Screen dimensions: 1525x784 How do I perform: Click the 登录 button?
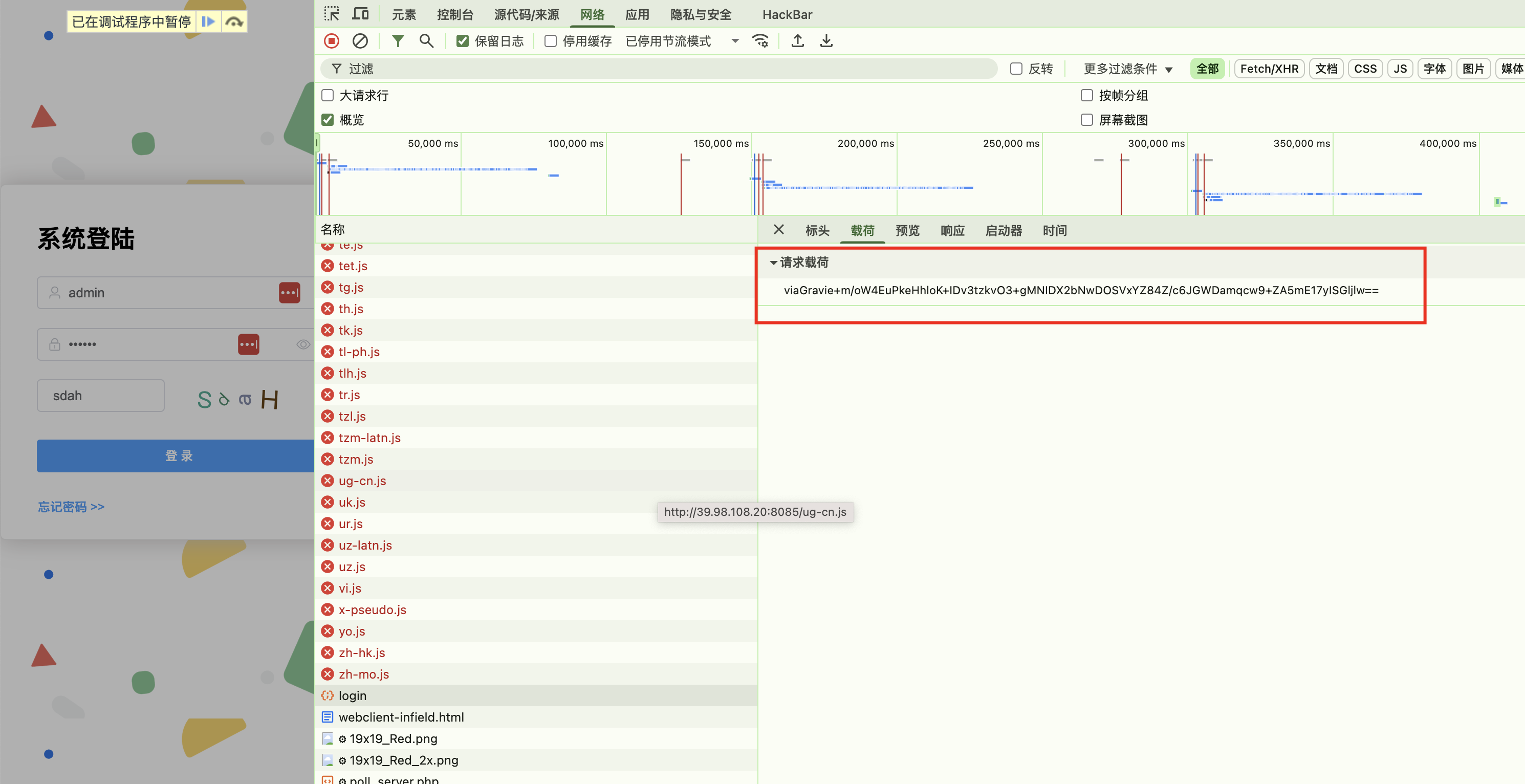pyautogui.click(x=178, y=456)
